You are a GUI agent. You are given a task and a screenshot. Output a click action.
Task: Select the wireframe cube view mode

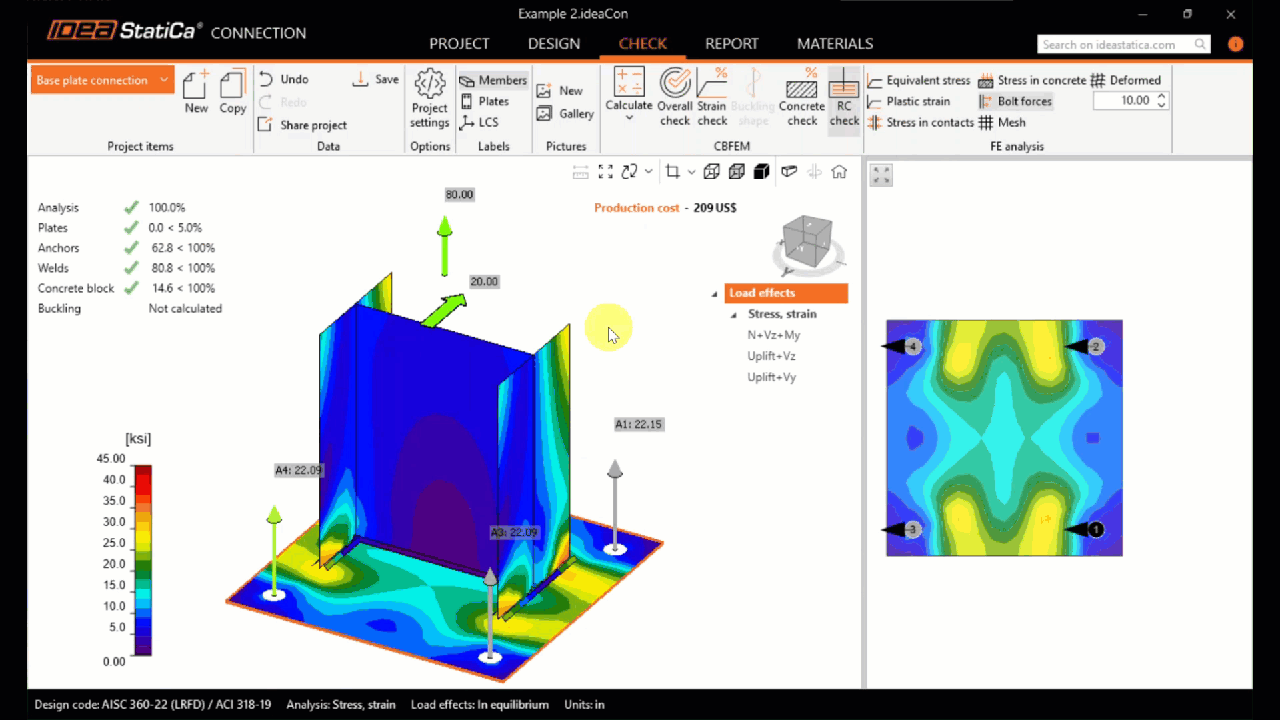[711, 171]
